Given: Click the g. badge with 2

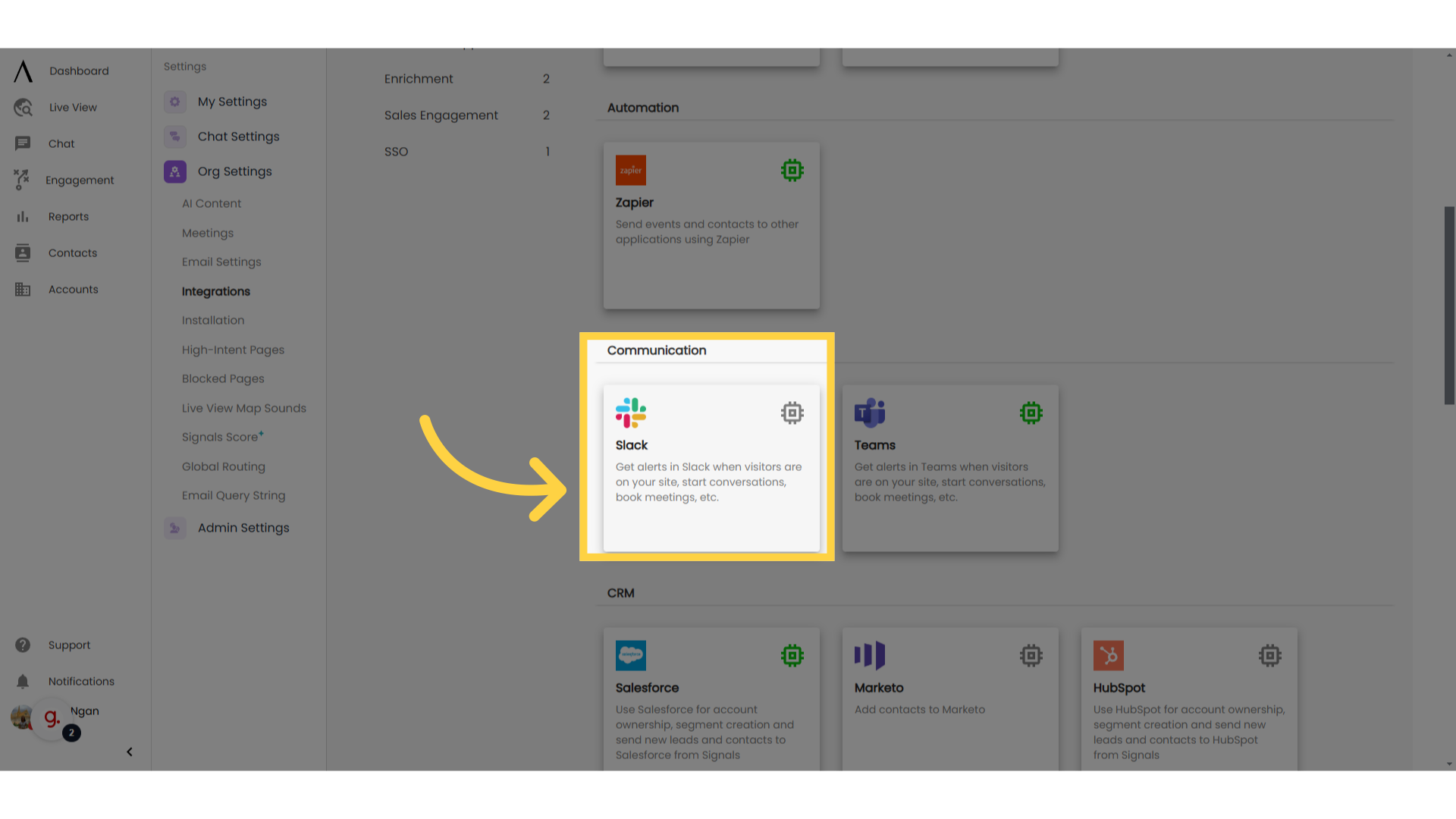Looking at the screenshot, I should [53, 719].
